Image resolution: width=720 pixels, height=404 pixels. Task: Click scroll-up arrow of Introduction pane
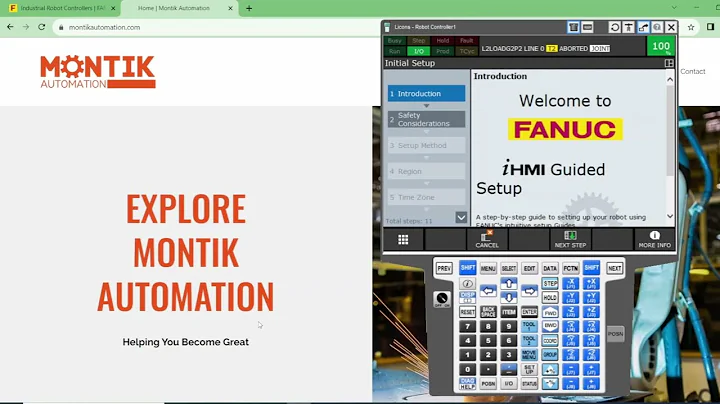670,79
